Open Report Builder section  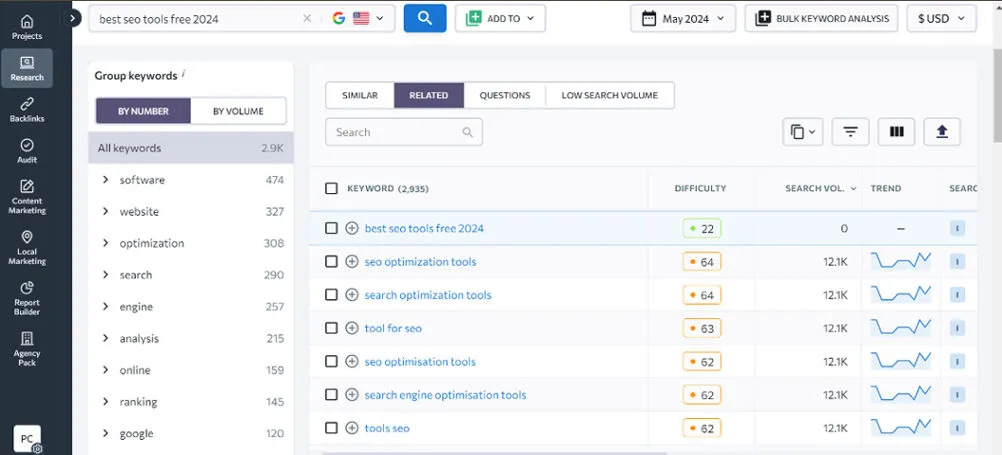coord(27,298)
